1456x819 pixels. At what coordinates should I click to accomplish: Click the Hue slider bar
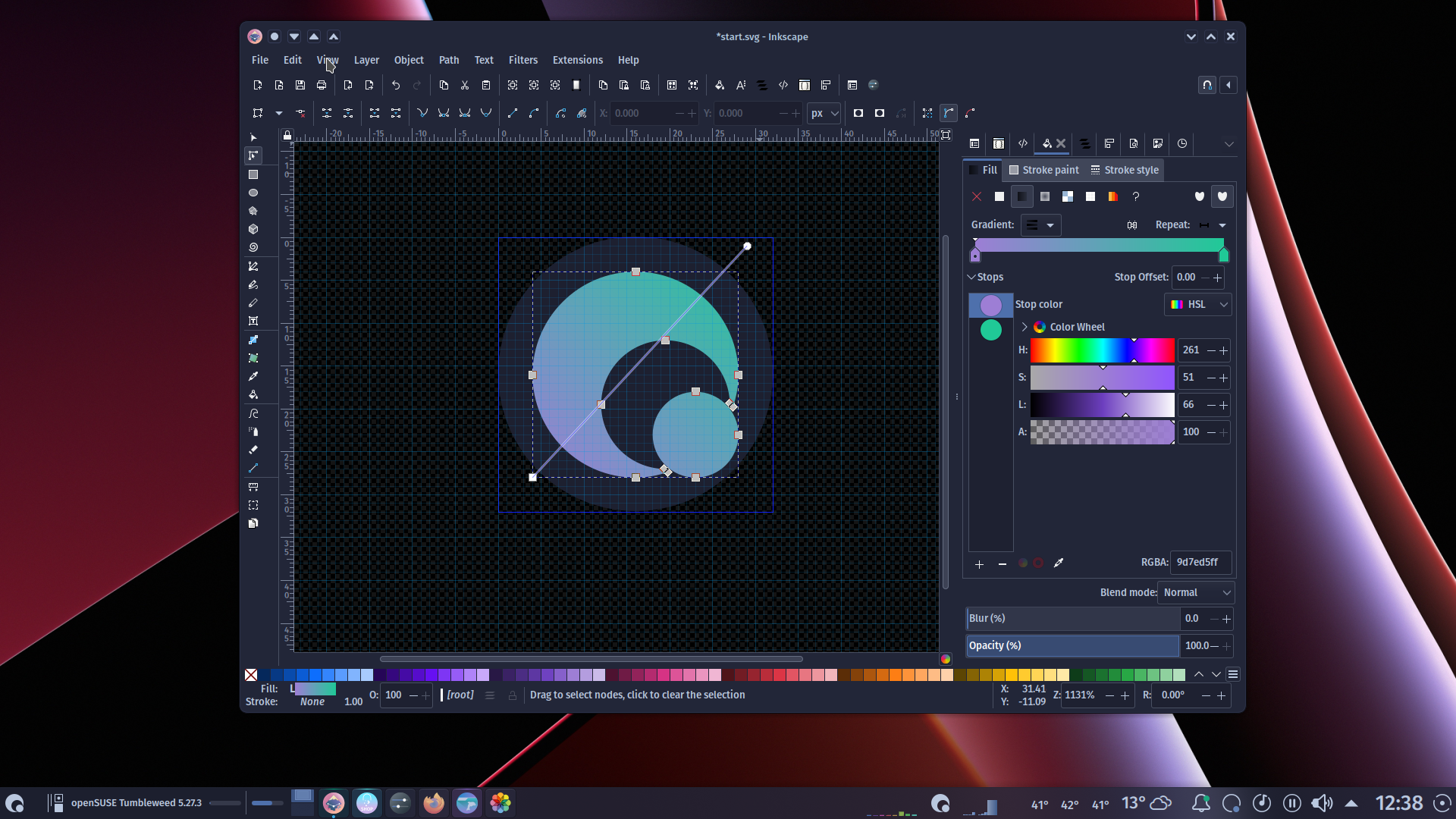tap(1102, 350)
